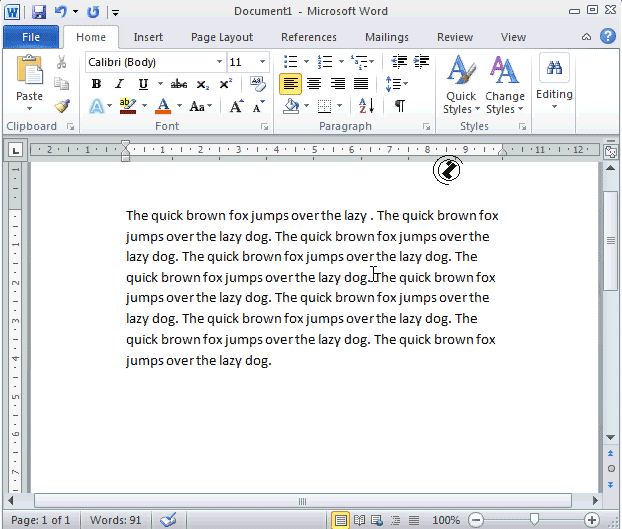This screenshot has width=622, height=529.
Task: Expand the font size 11 dropdown
Action: [x=262, y=62]
